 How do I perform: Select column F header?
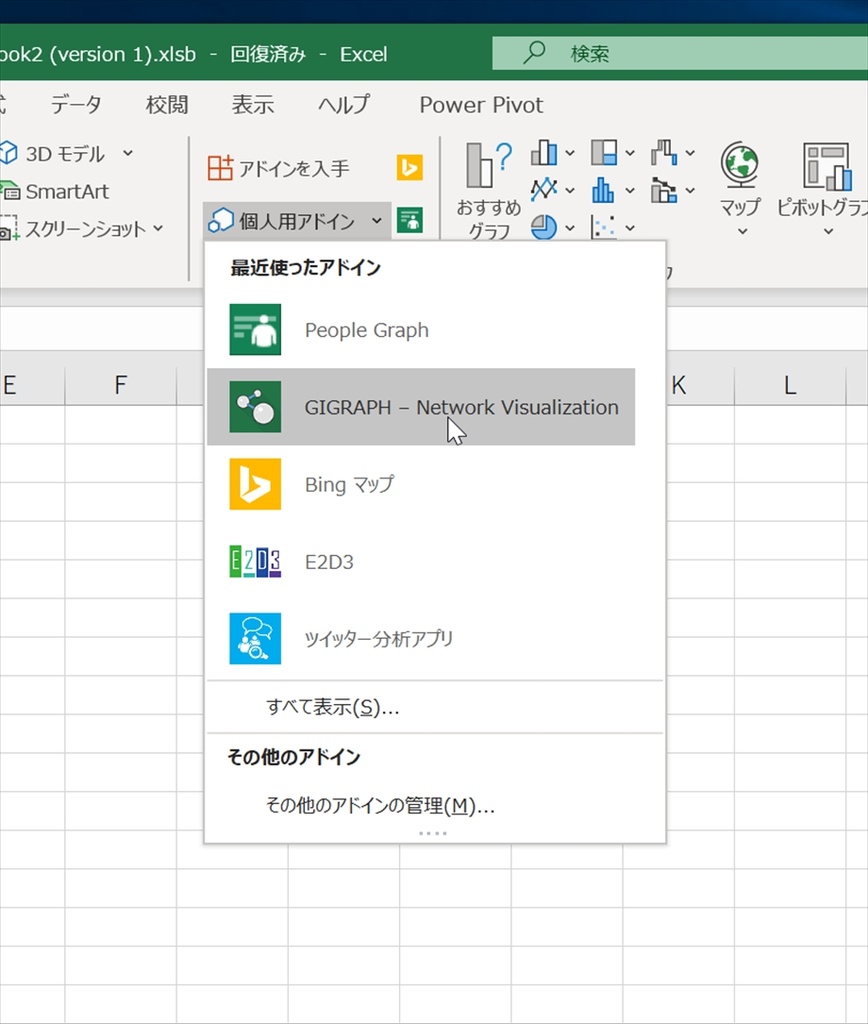click(121, 385)
